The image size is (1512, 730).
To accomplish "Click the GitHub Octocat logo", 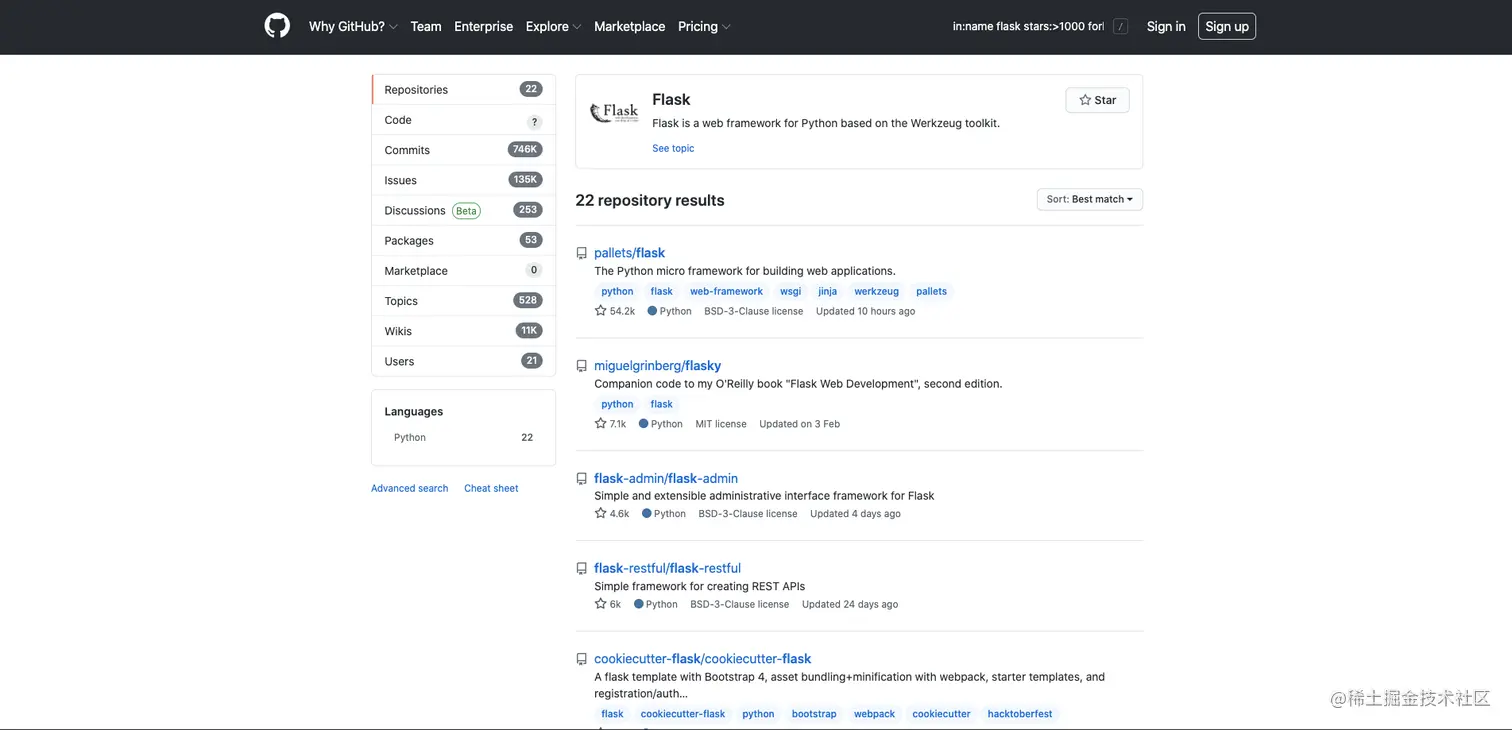I will tap(277, 26).
